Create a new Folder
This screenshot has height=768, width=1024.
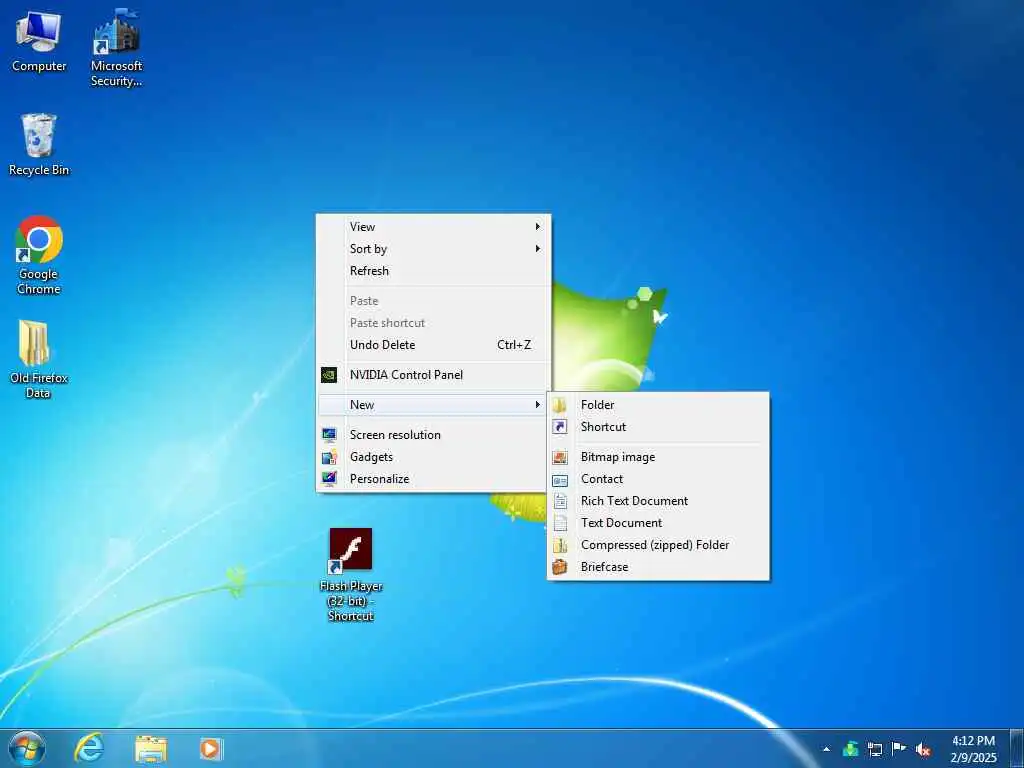(658, 405)
